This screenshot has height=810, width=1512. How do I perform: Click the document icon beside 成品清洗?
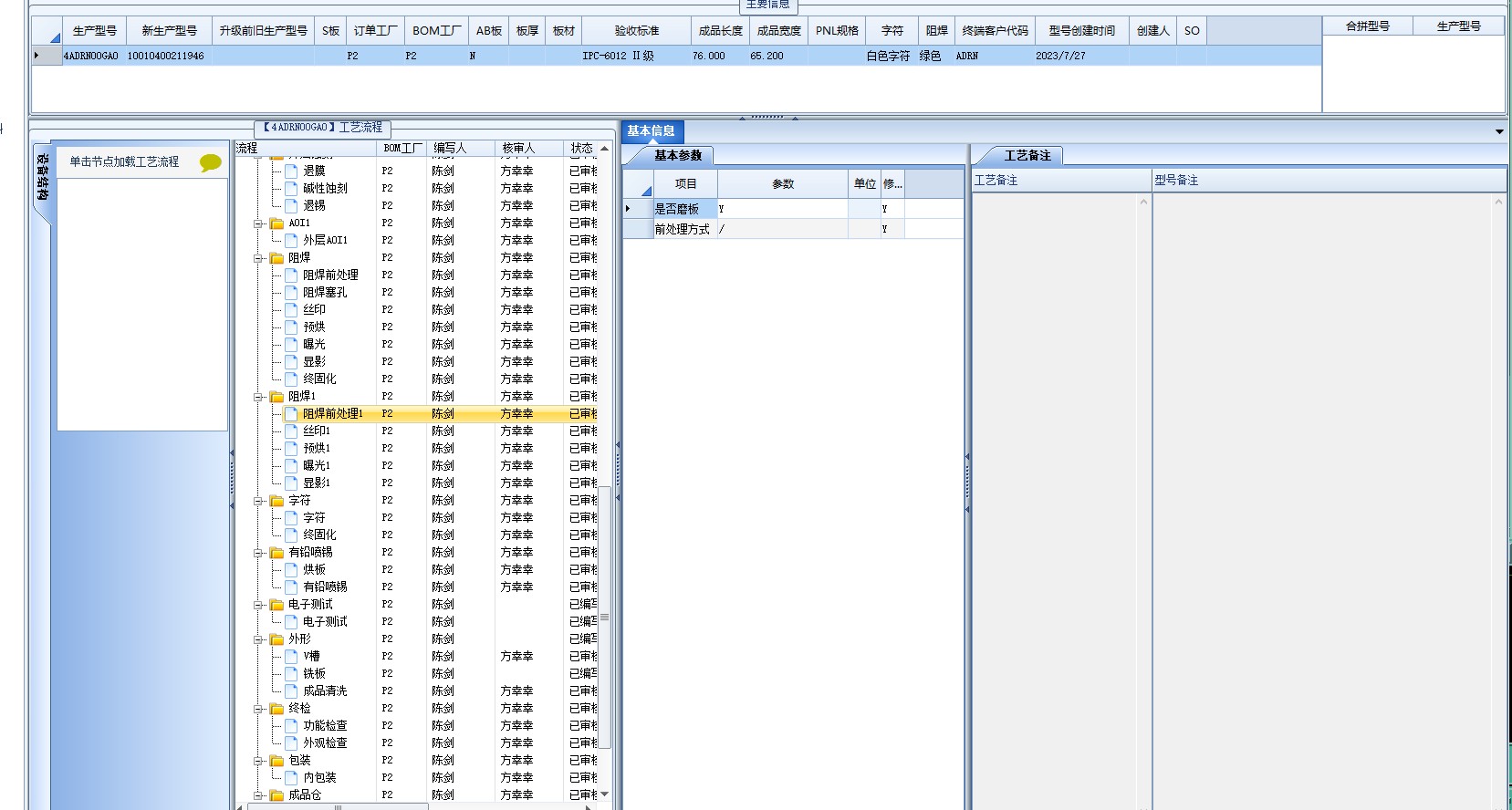click(292, 691)
